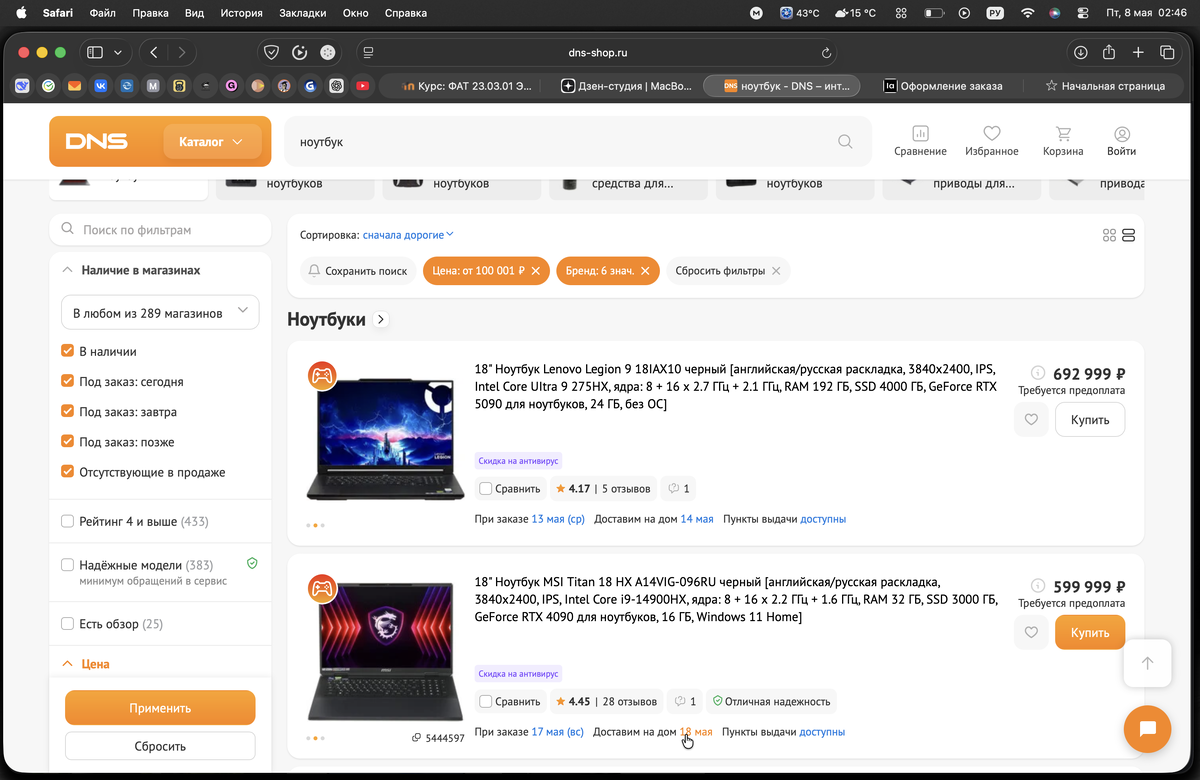Click the search magnifier in search box
This screenshot has width=1200, height=780.
(845, 142)
